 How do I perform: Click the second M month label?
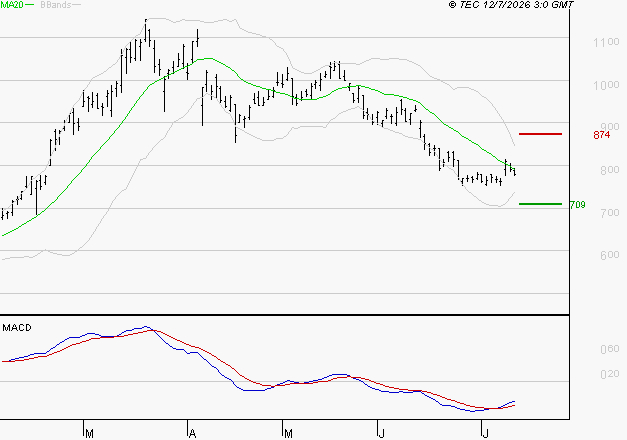(288, 434)
